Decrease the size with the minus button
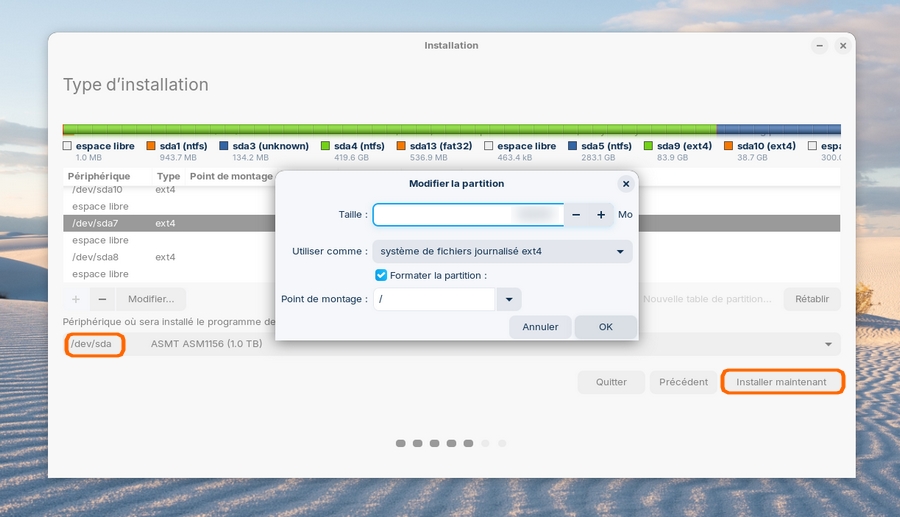900x517 pixels. (x=576, y=215)
